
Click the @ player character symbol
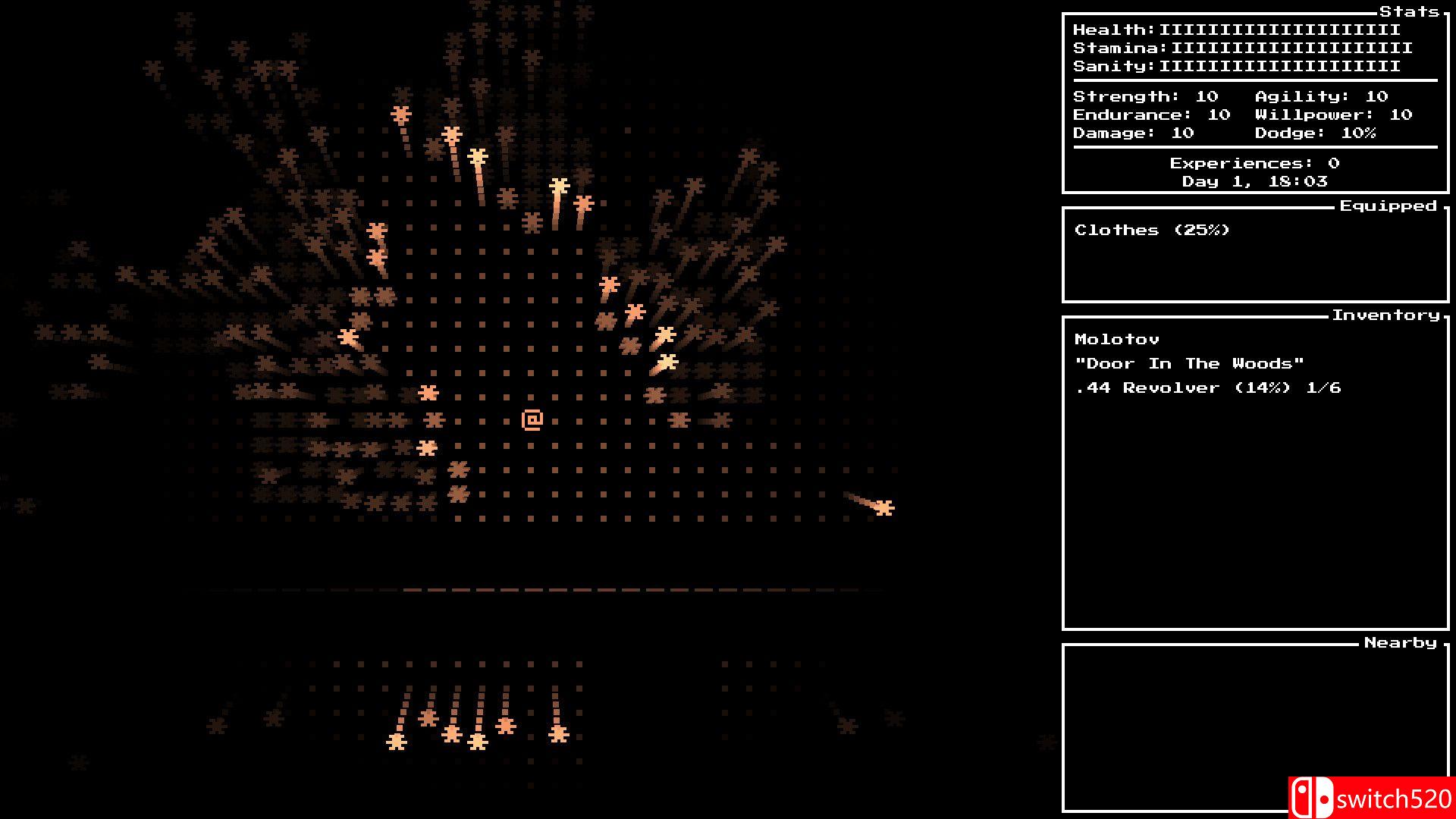[532, 419]
